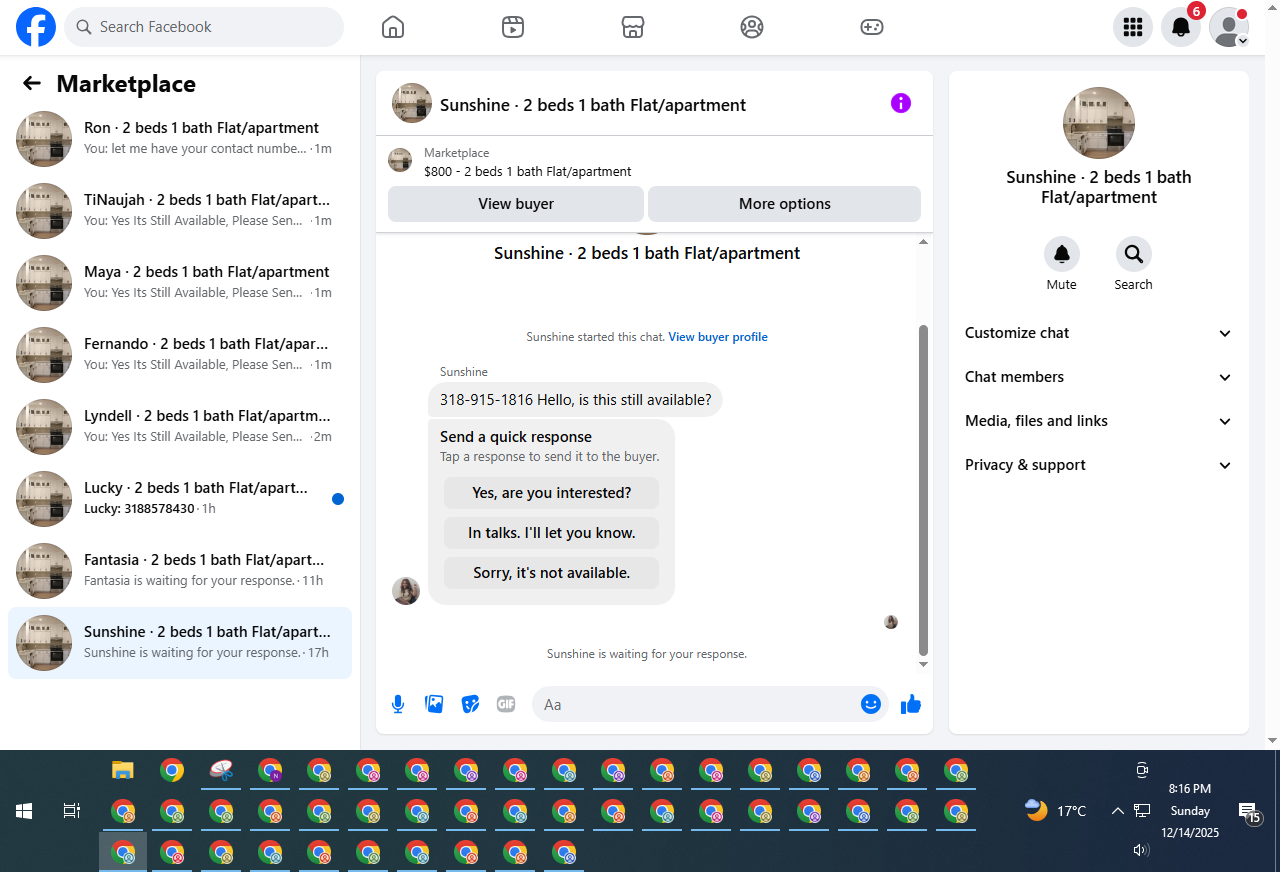Open Ron's conversation in list
Screen dimensions: 1280x872
(180, 139)
